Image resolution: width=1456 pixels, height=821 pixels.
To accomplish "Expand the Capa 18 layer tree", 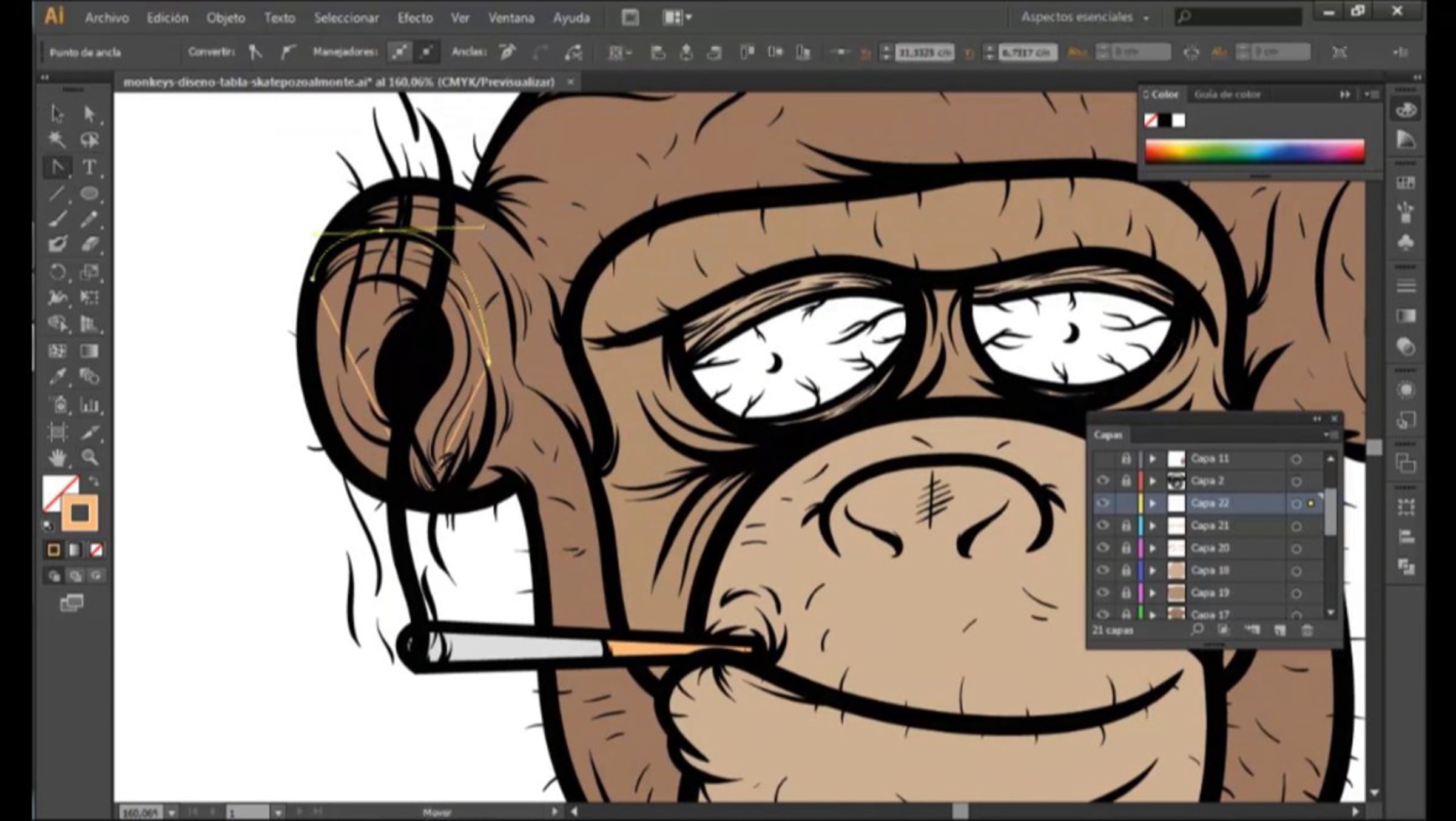I will click(1153, 571).
